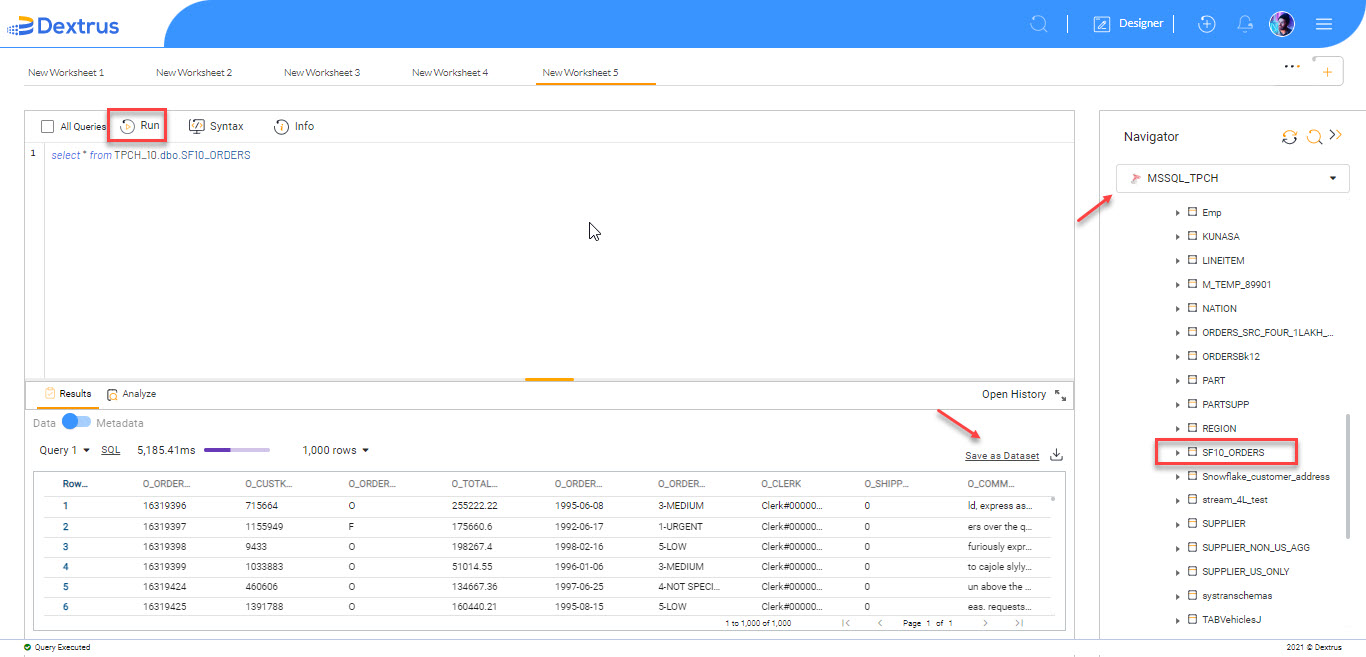1366x657 pixels.
Task: Open History link
Action: (x=1014, y=394)
